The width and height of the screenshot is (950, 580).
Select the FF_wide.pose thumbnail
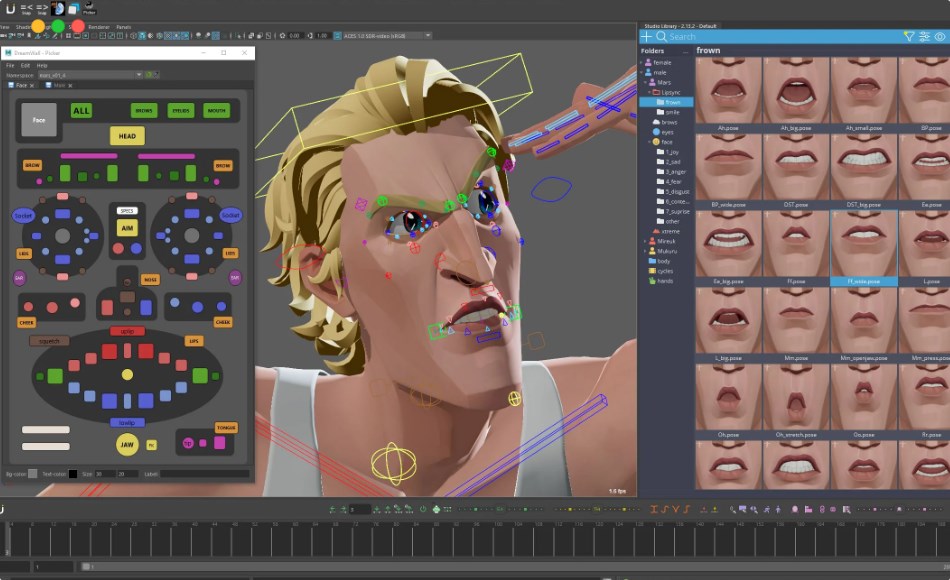865,248
